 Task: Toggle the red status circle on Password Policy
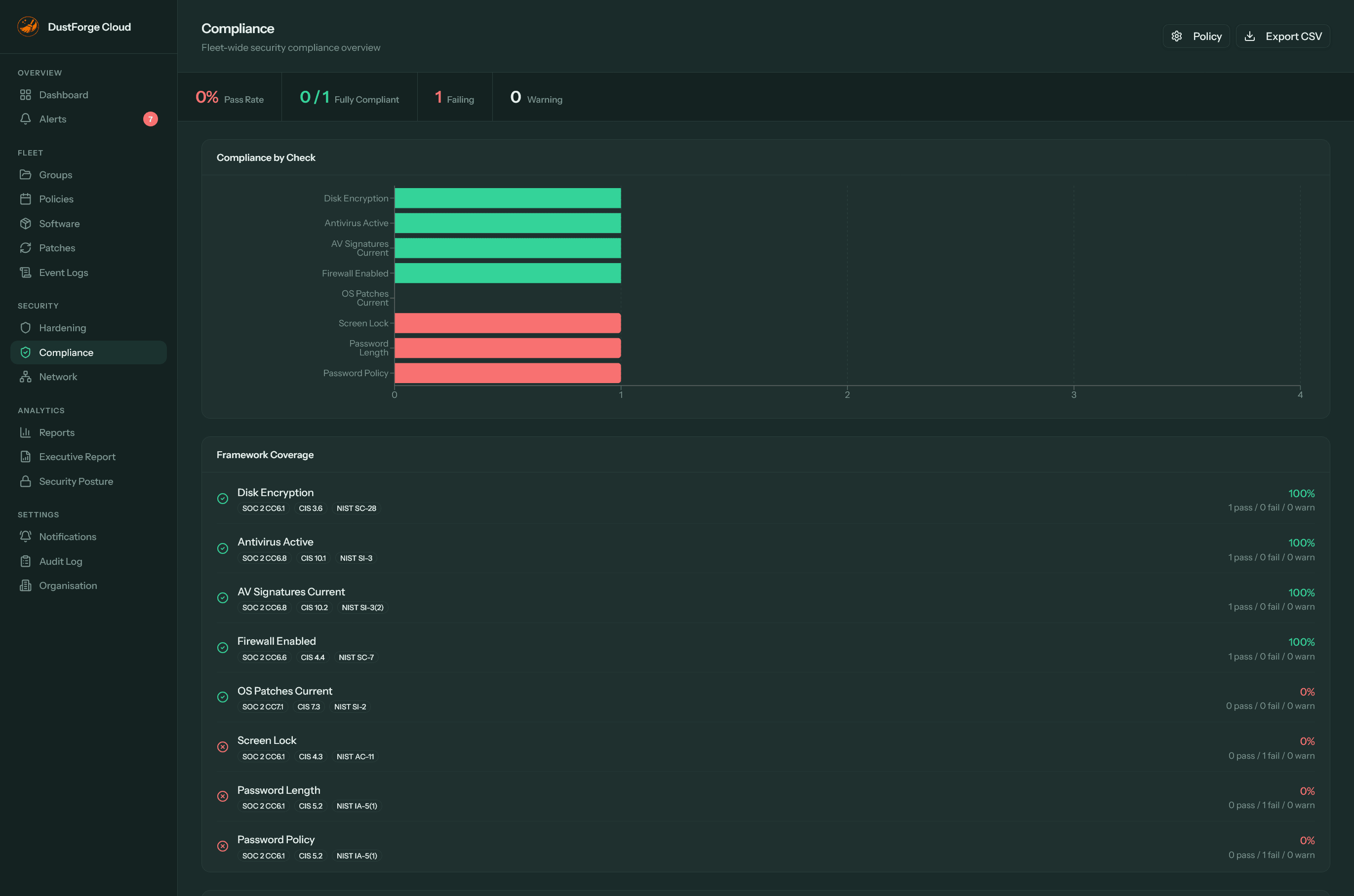(x=223, y=846)
